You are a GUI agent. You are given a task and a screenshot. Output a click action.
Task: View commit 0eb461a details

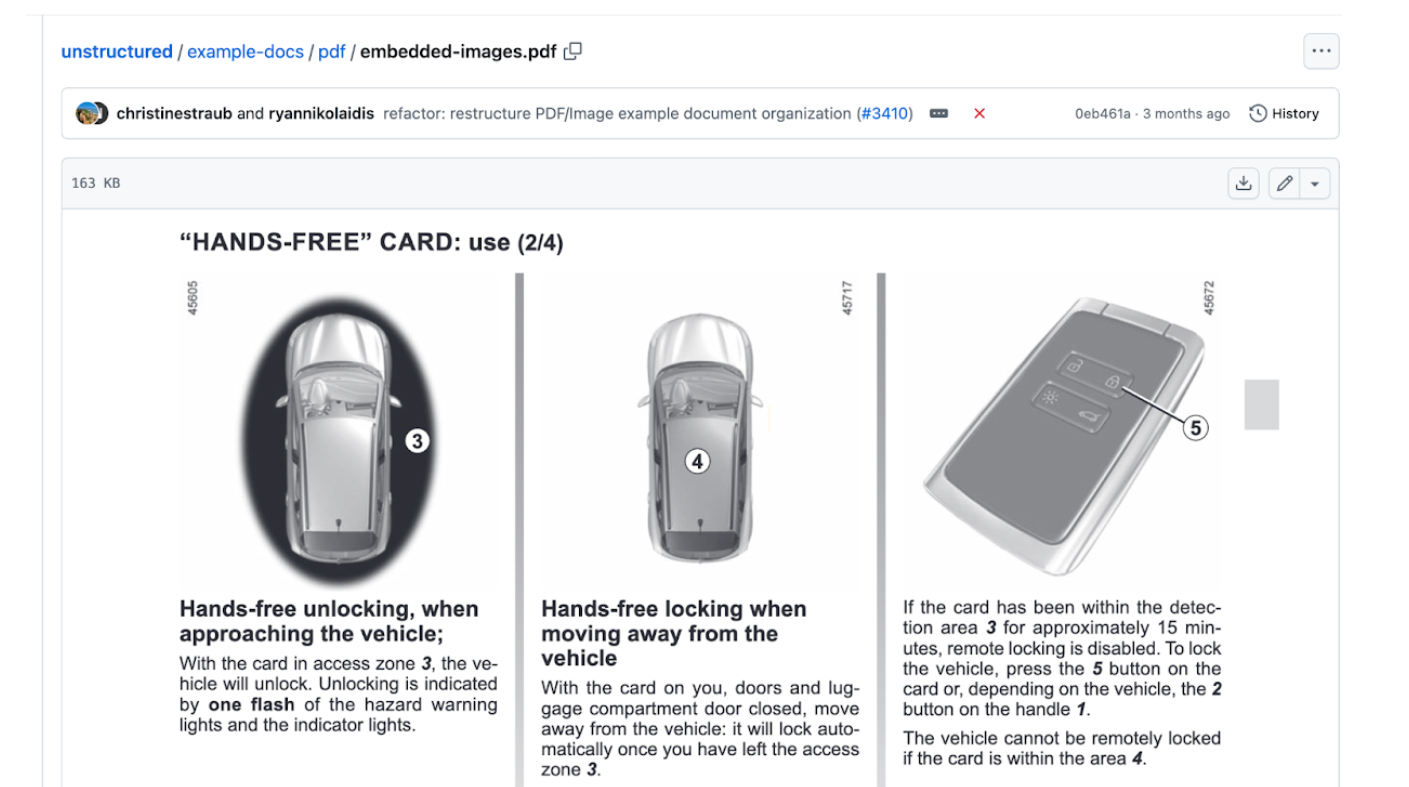click(1102, 114)
